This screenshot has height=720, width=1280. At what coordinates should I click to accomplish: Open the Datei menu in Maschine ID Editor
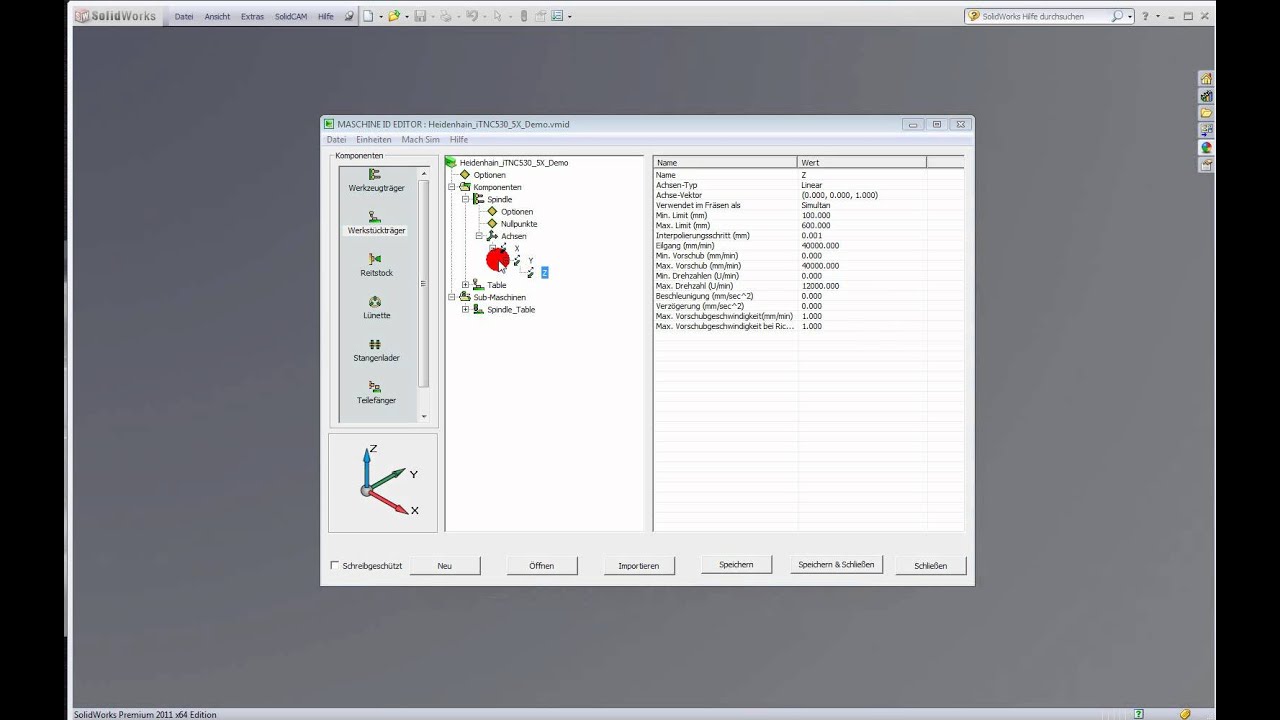(x=336, y=140)
